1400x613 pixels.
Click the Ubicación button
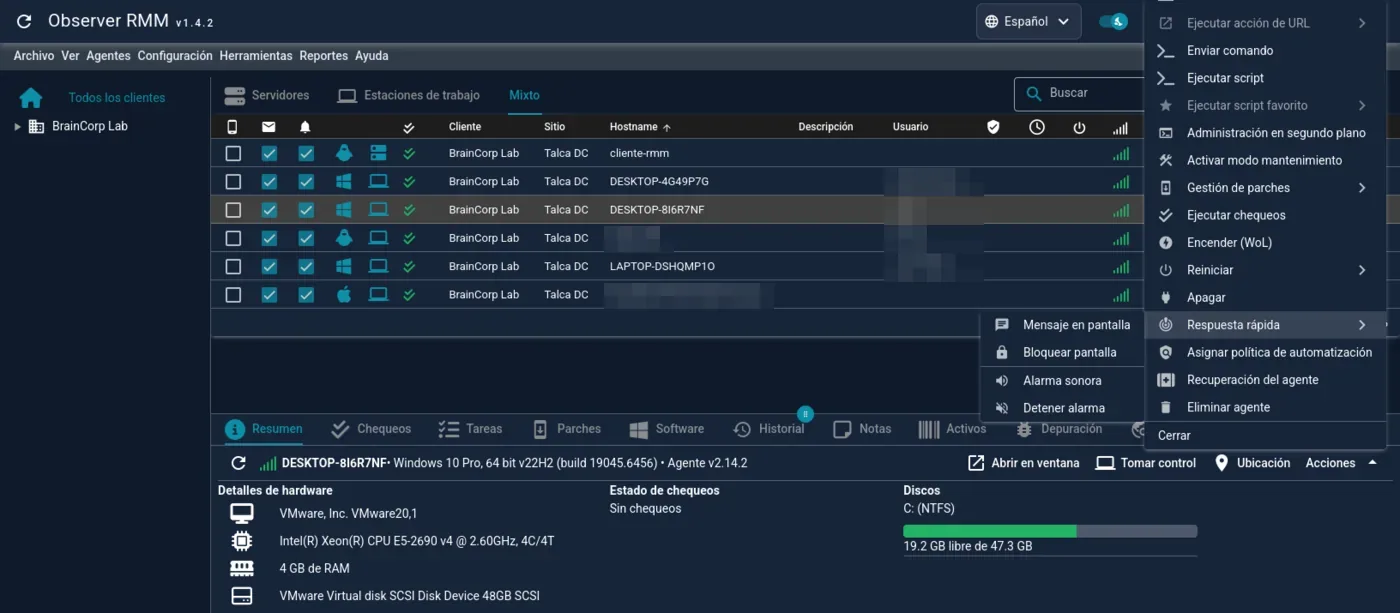[x=1252, y=463]
